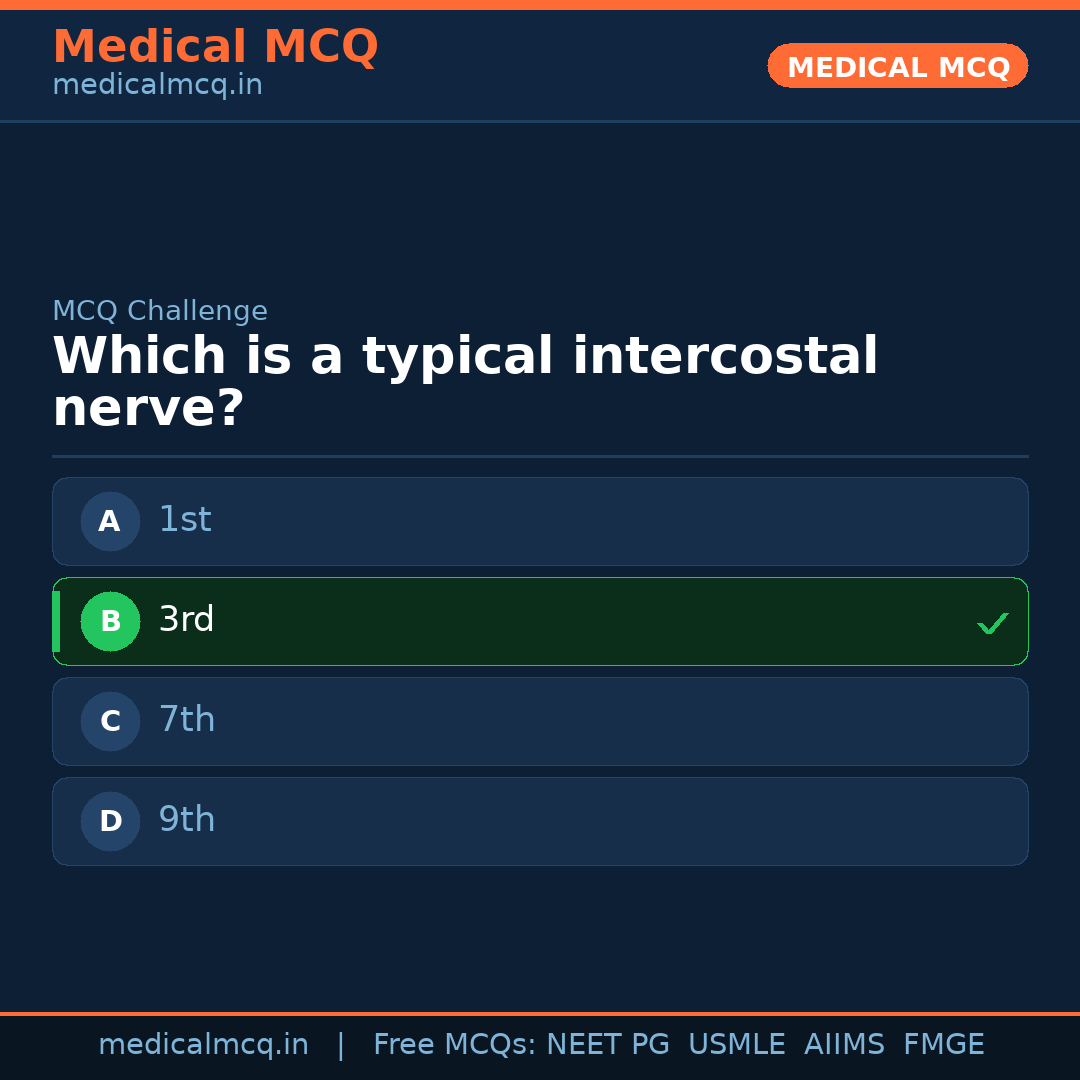Click the green checkmark on option B

993,623
